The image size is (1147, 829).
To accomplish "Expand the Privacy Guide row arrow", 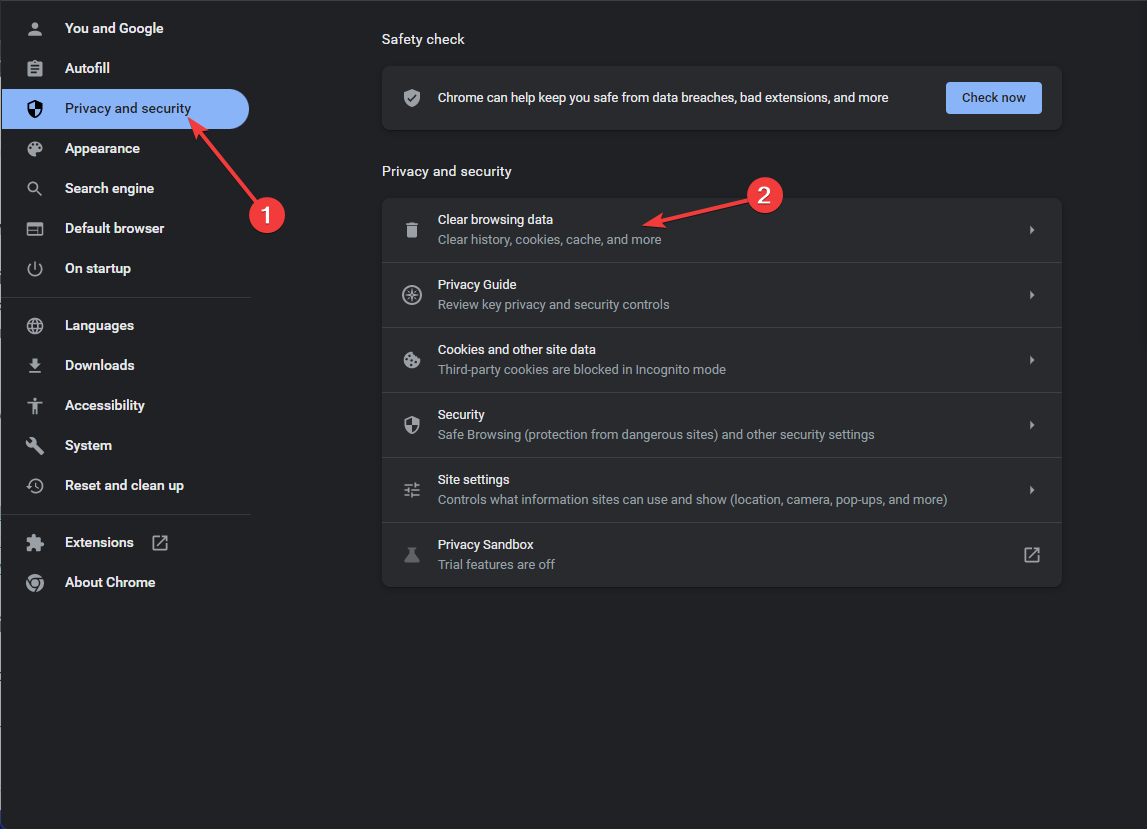I will 1032,295.
